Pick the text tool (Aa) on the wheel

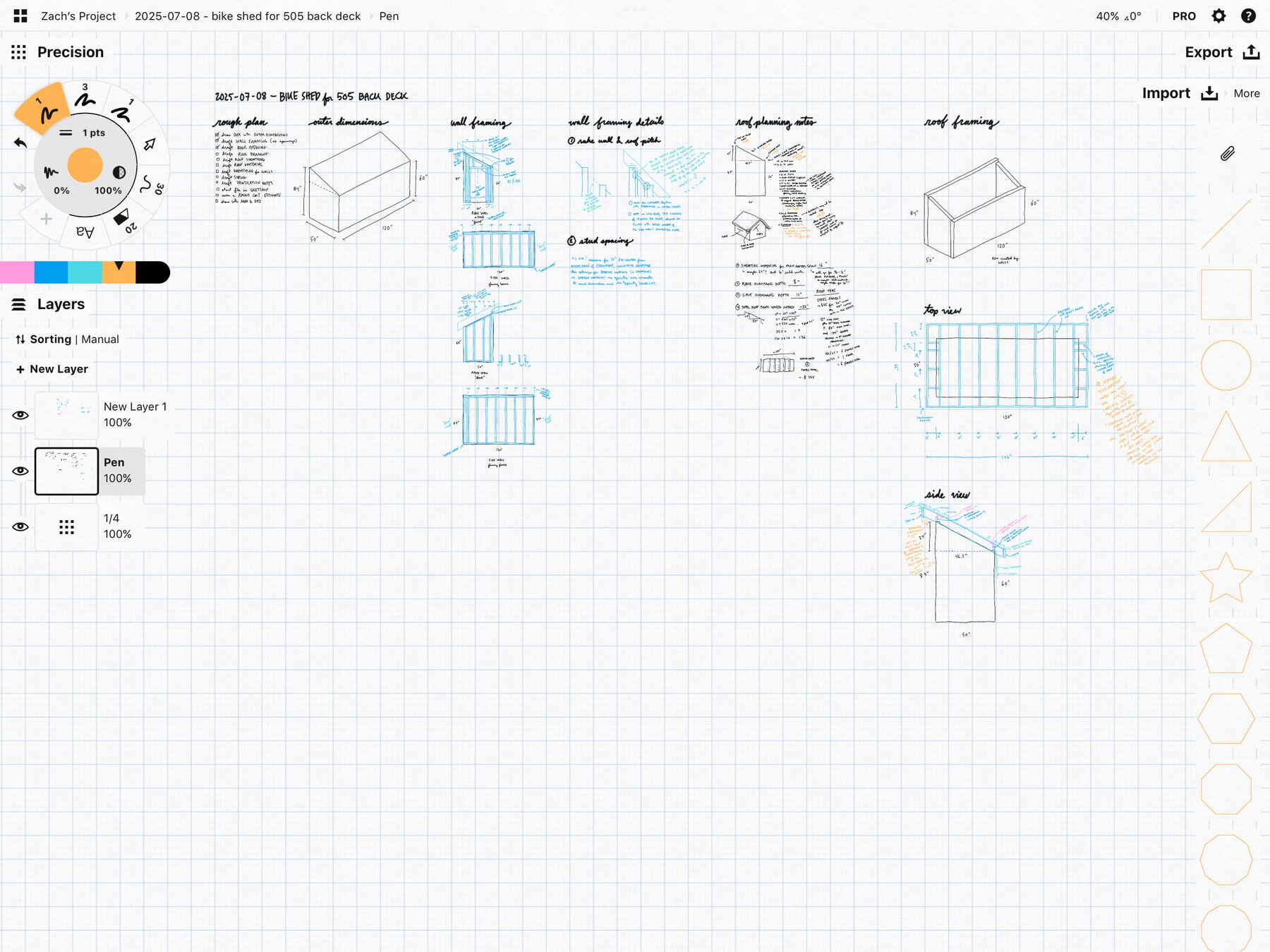(x=85, y=232)
